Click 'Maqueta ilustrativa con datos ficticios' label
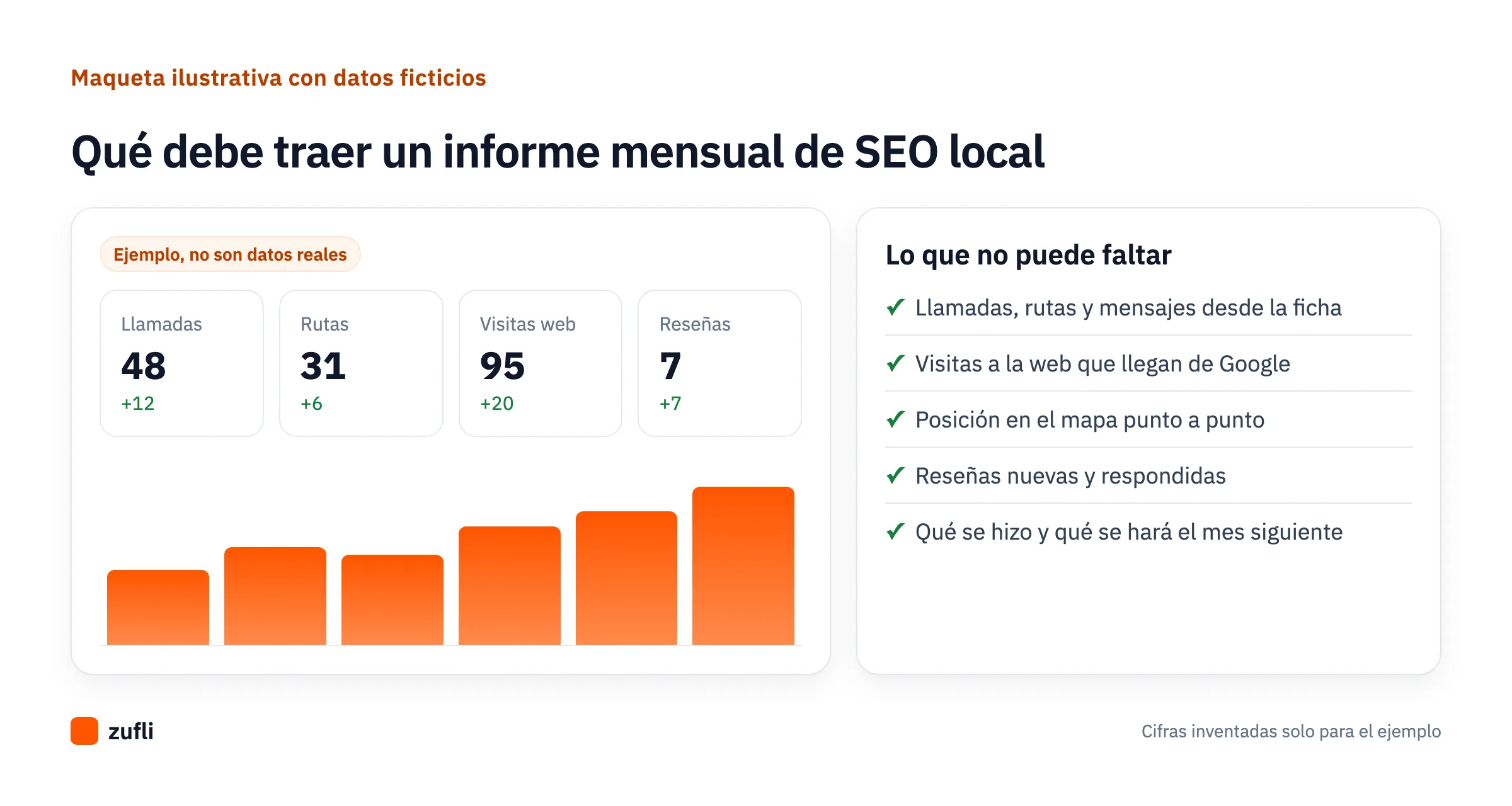This screenshot has height=806, width=1512. (278, 78)
